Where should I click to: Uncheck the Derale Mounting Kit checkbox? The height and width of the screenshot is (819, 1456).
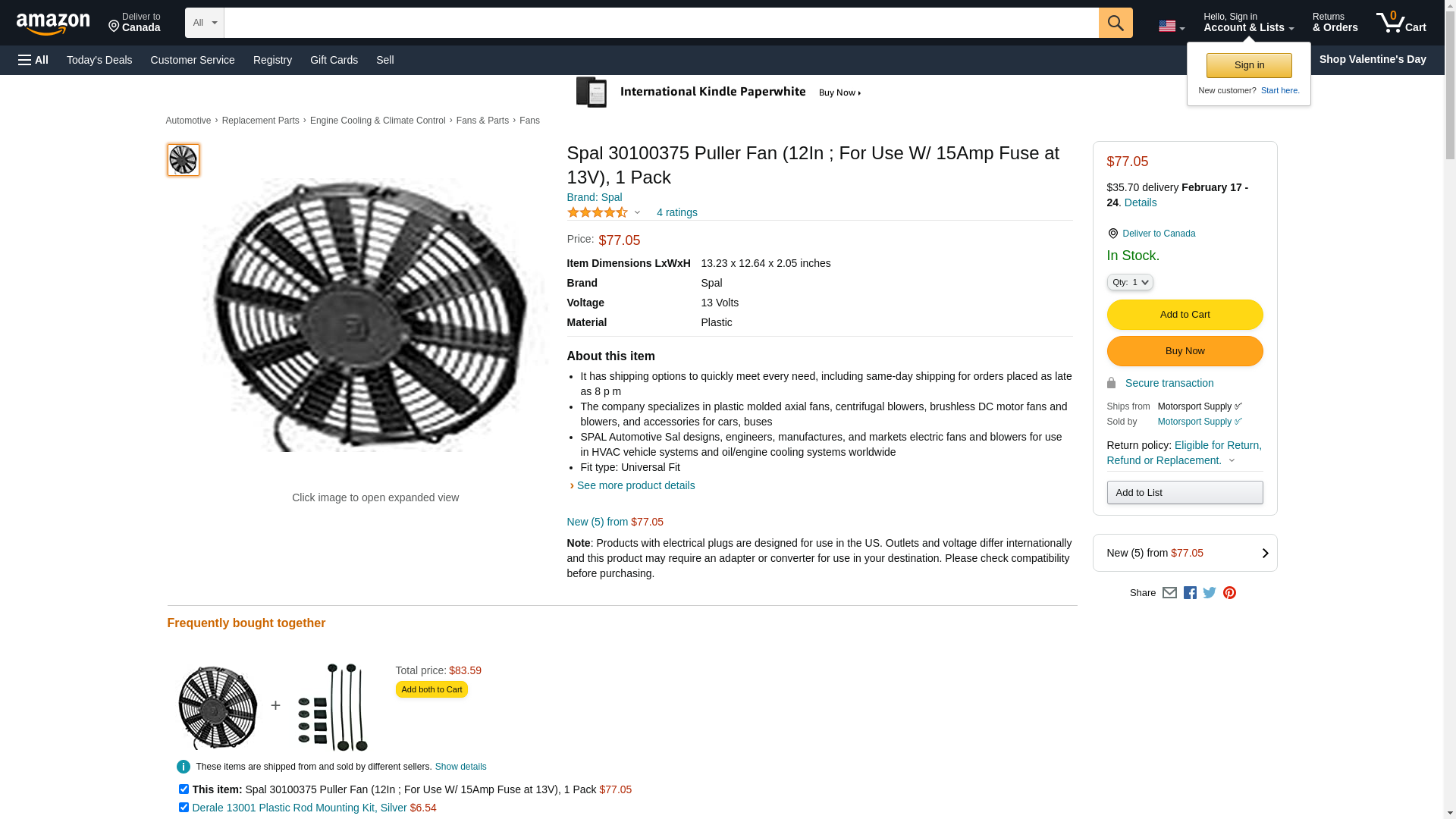(184, 808)
